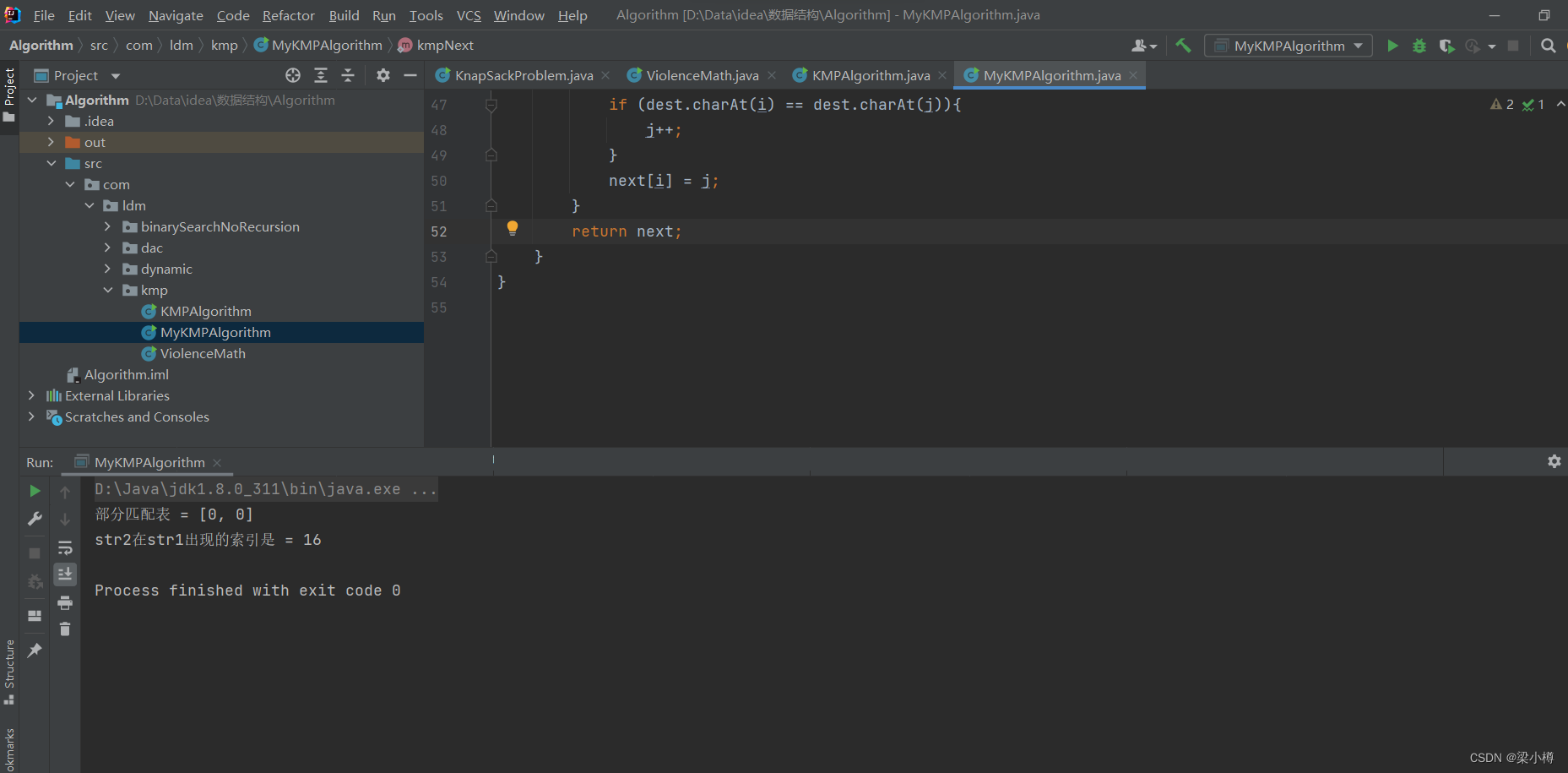The image size is (1568, 773).
Task: Open Project view mode dropdown
Action: click(116, 76)
